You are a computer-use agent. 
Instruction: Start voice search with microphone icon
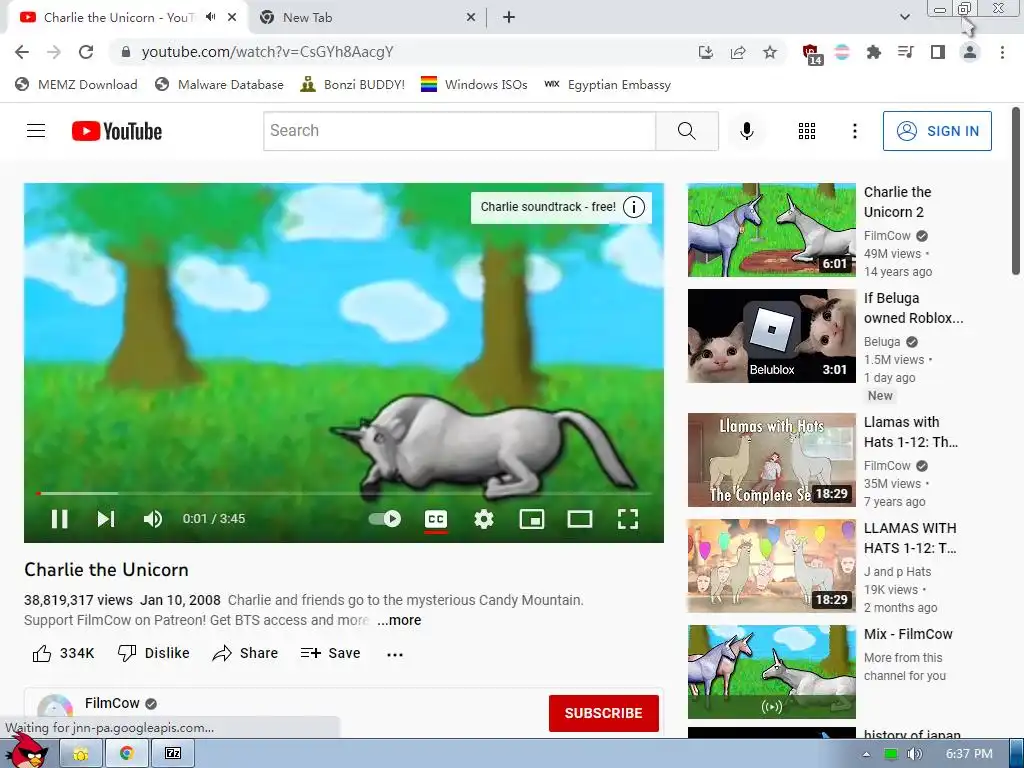click(x=746, y=131)
